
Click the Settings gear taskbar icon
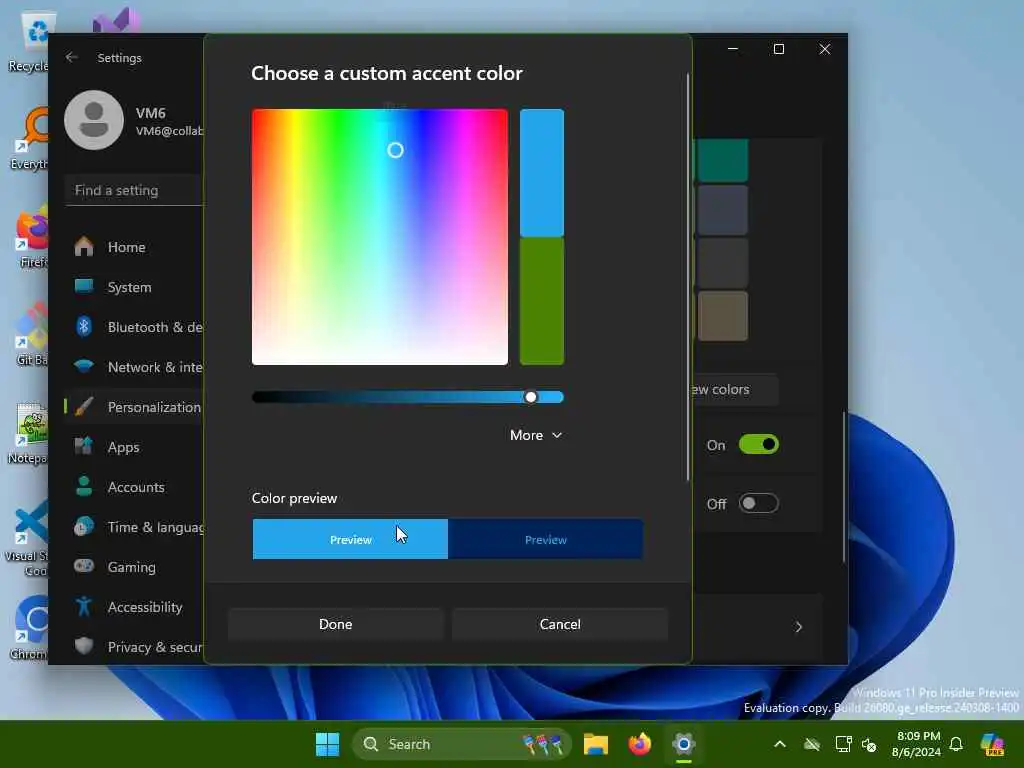coord(683,744)
